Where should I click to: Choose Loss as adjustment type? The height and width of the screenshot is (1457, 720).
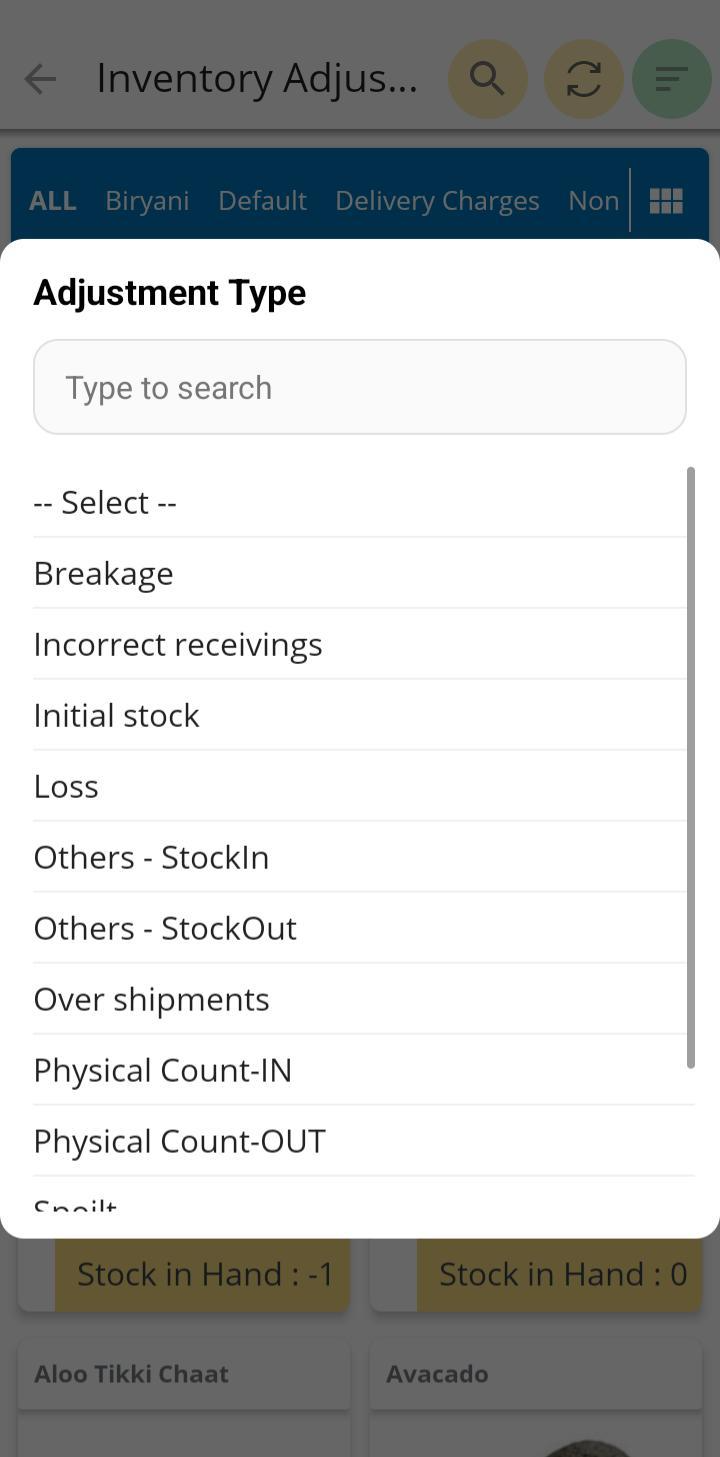66,787
